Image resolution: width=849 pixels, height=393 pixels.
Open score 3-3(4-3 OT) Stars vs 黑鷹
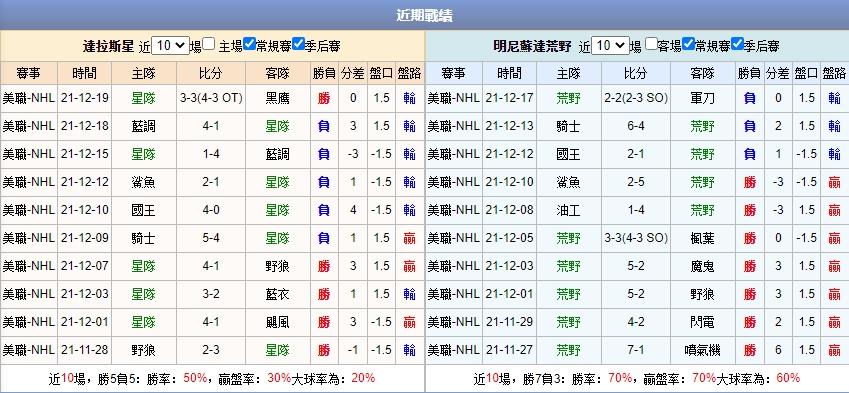211,98
